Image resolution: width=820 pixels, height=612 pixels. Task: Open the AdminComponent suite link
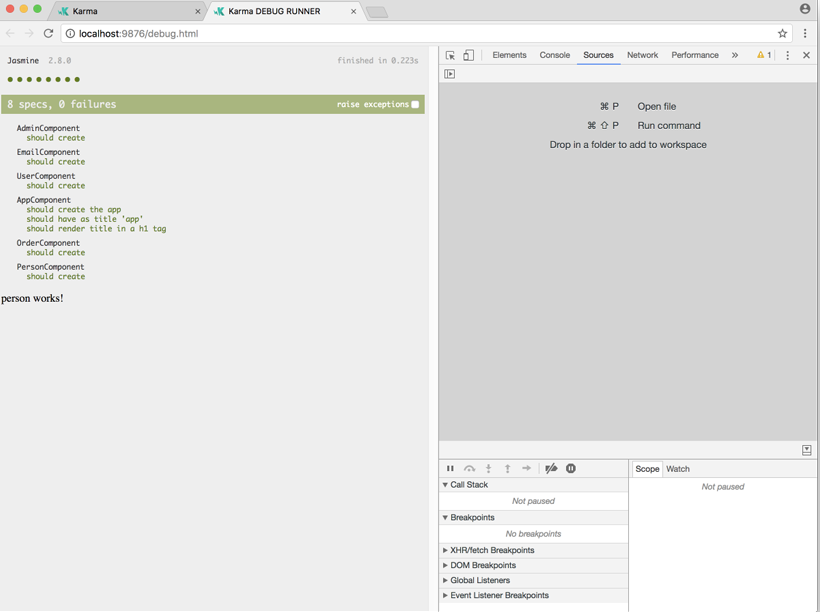click(x=48, y=128)
